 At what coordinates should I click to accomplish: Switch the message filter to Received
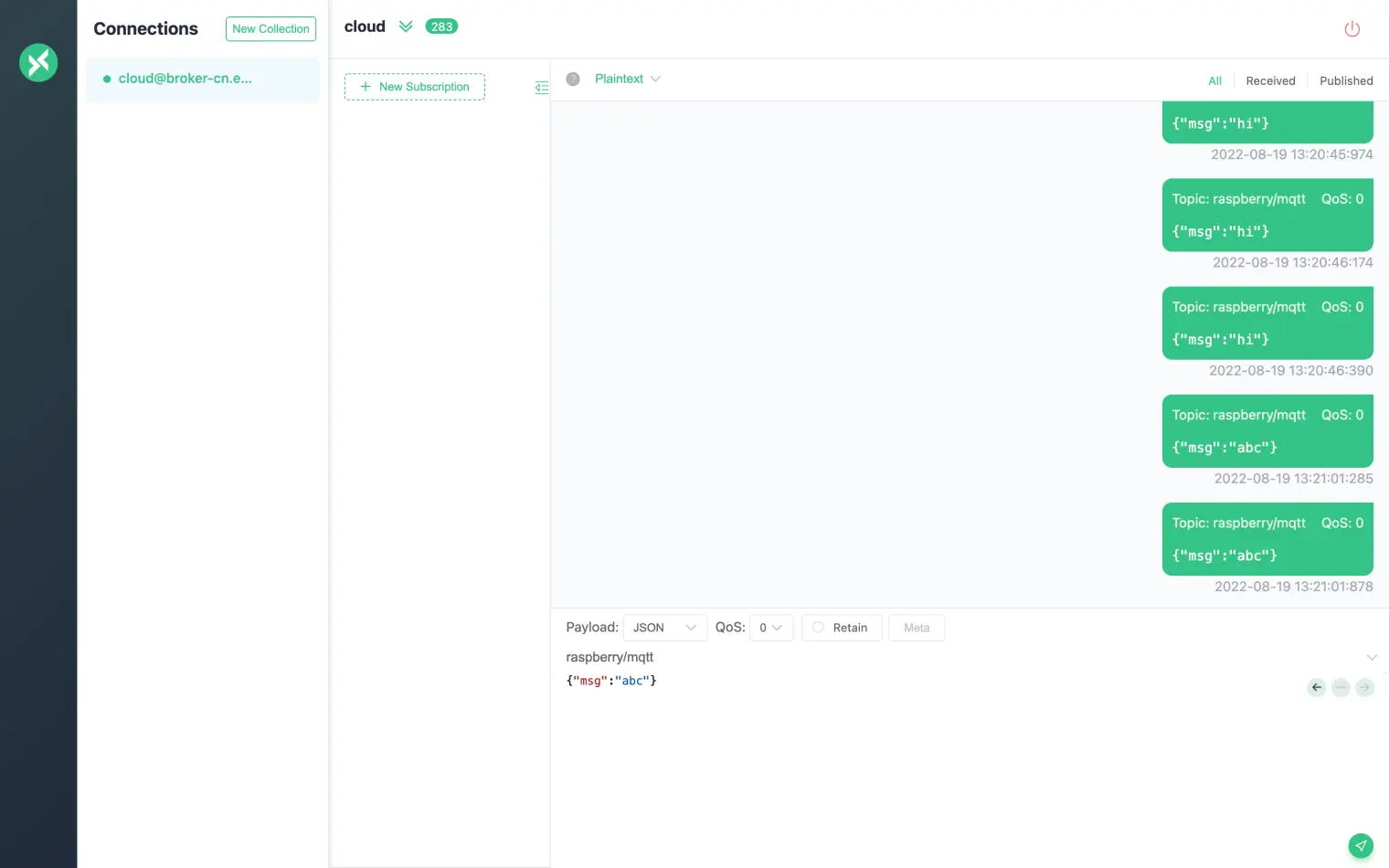(1270, 80)
